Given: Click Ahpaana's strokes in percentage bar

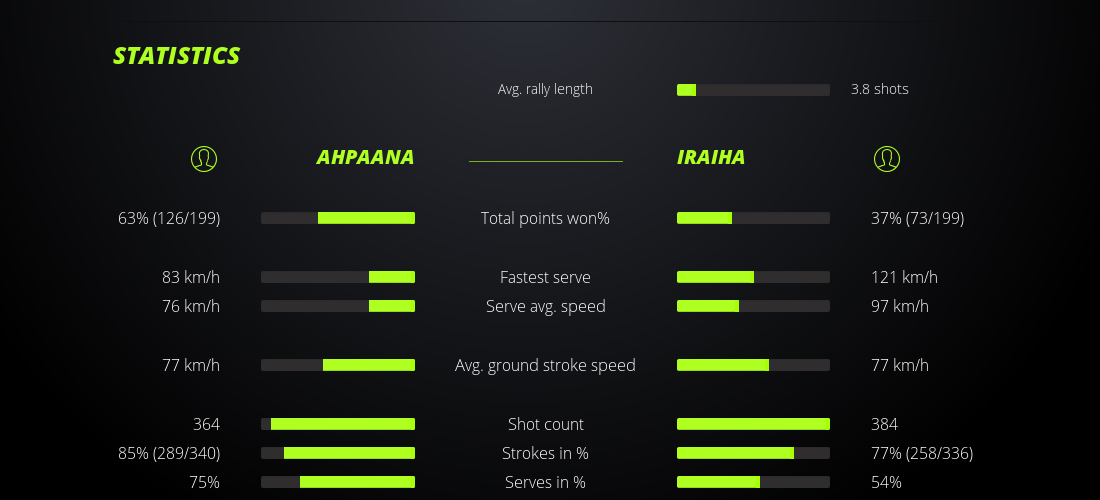Looking at the screenshot, I should 338,453.
